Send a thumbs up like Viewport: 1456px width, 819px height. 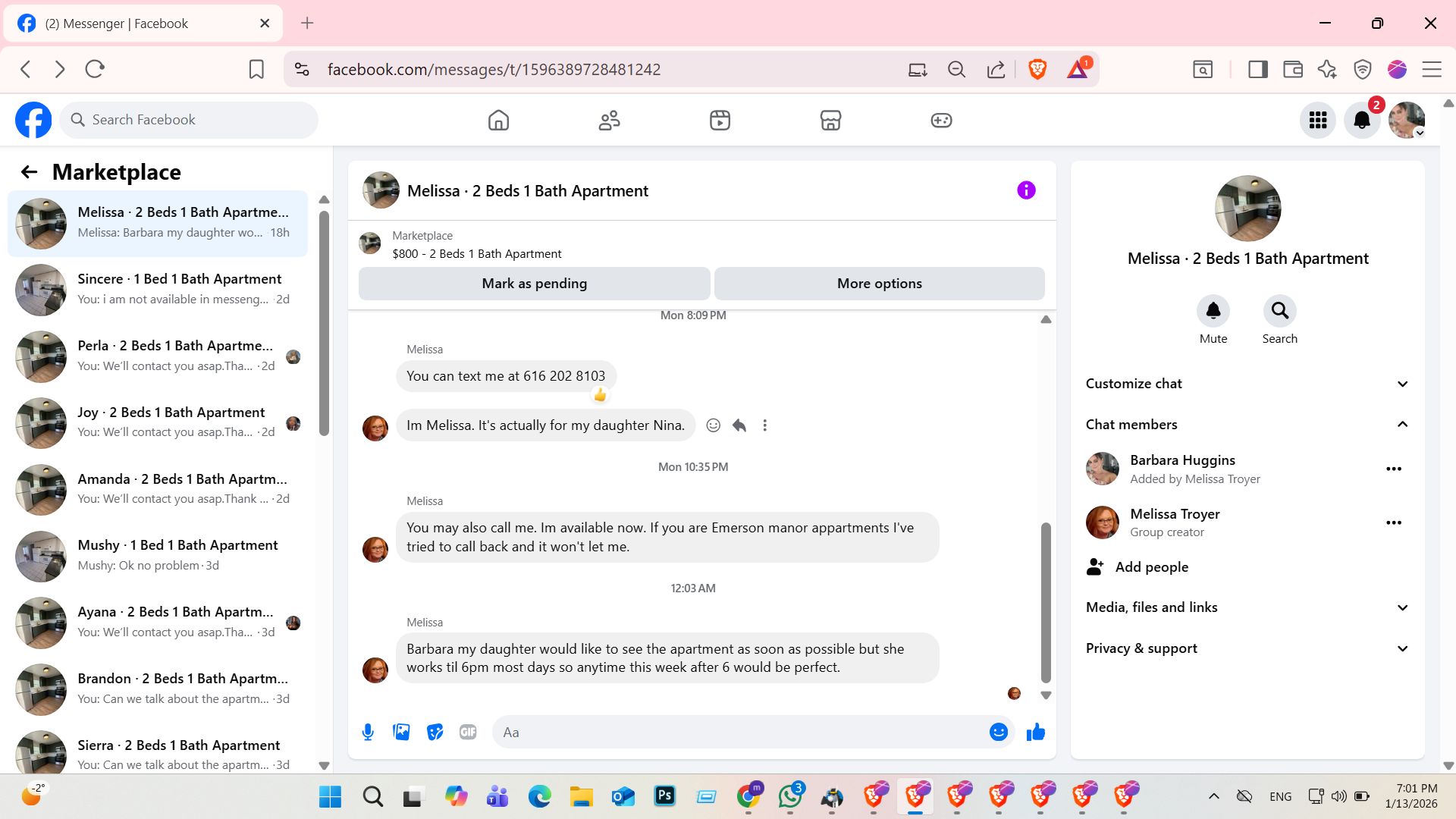(x=1036, y=732)
